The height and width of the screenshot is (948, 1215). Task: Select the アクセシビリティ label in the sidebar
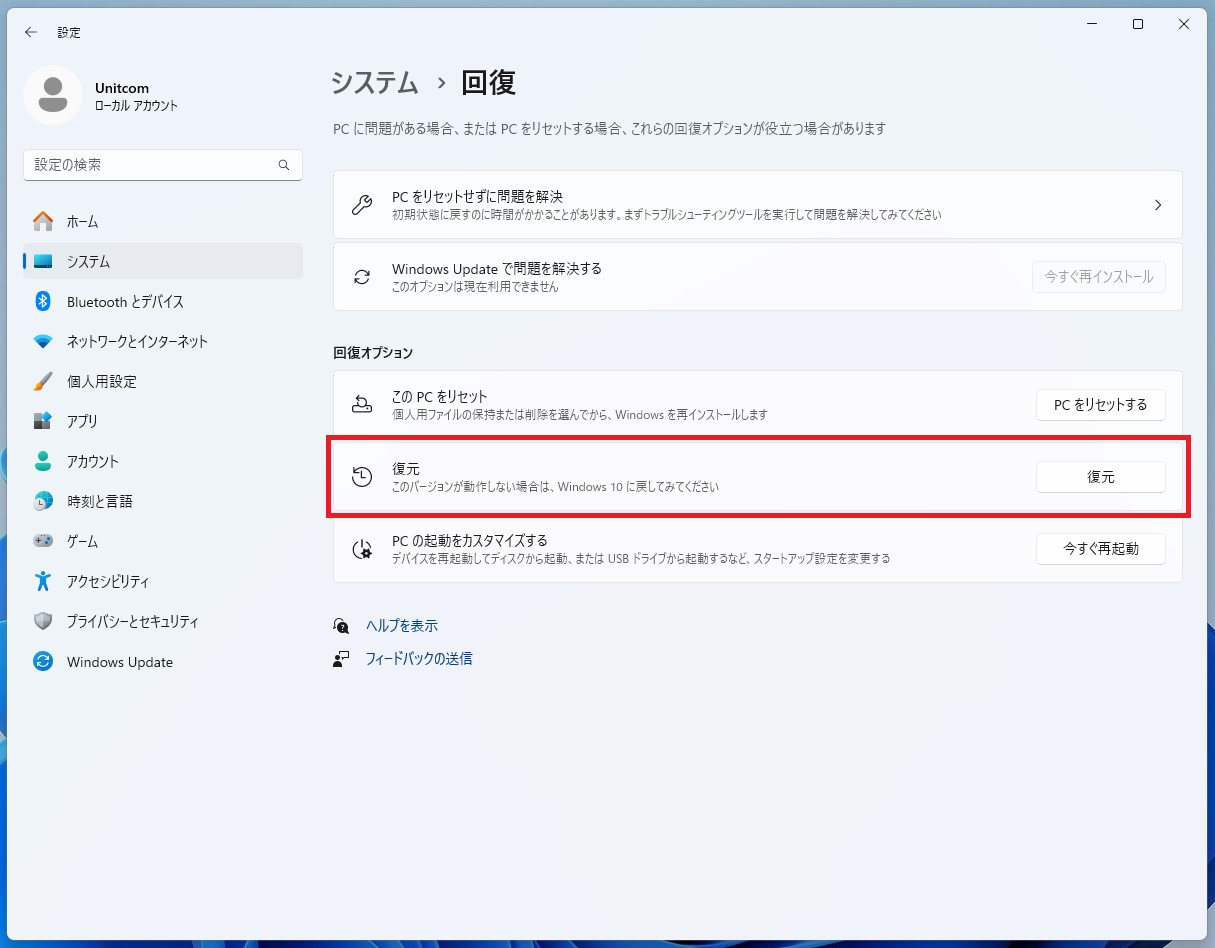[x=108, y=581]
